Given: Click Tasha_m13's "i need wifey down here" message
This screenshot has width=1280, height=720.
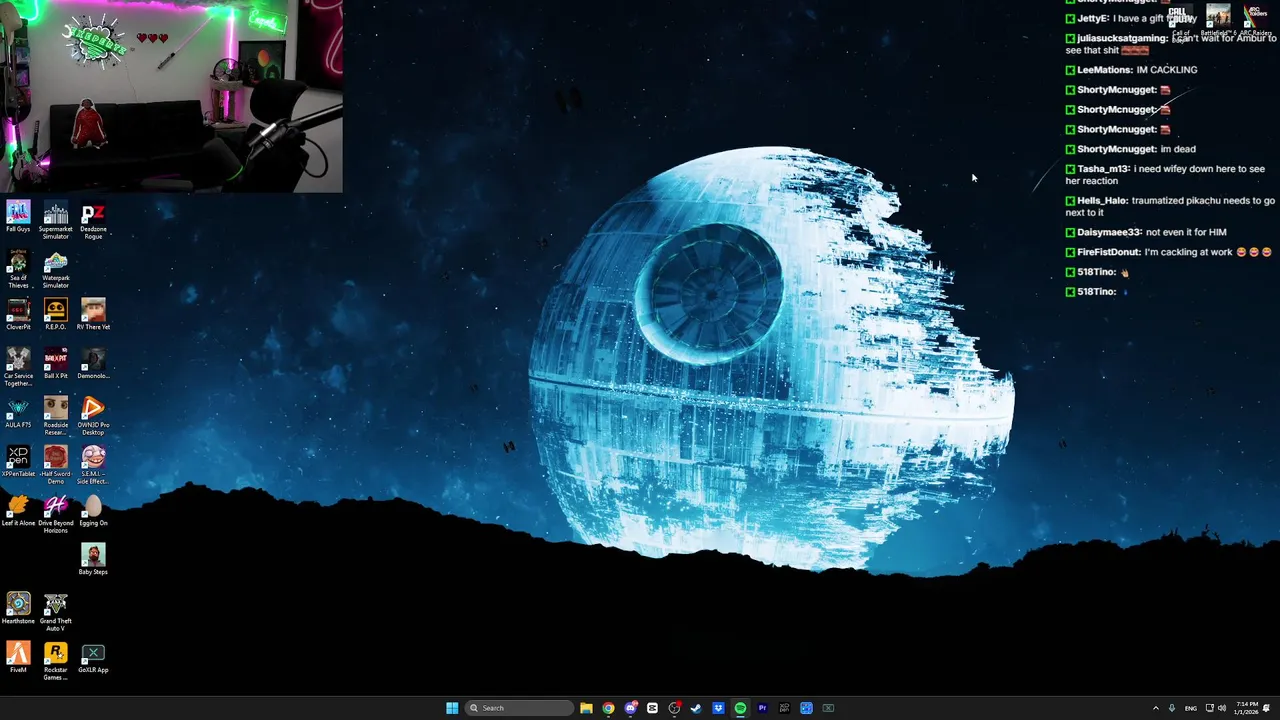Looking at the screenshot, I should tap(1165, 175).
